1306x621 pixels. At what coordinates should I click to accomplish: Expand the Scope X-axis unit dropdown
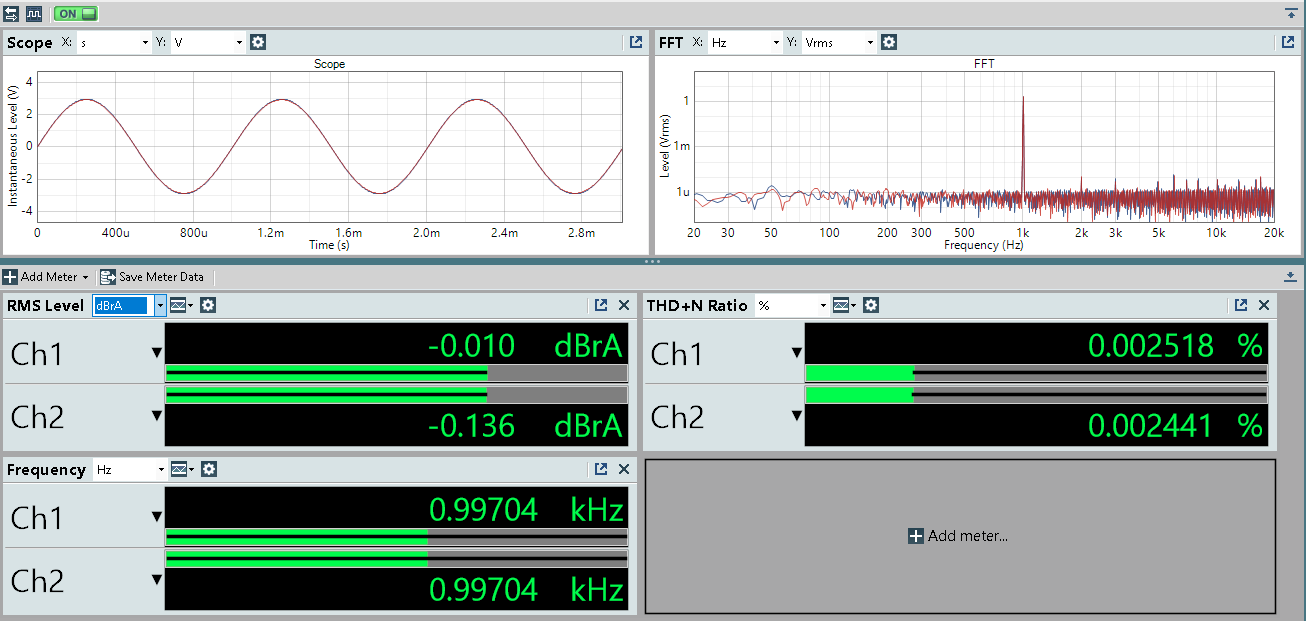tap(144, 42)
